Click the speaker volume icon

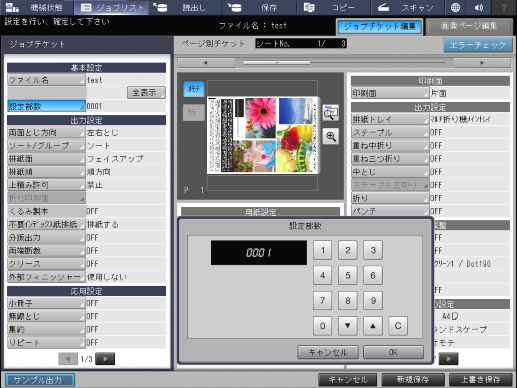click(479, 7)
